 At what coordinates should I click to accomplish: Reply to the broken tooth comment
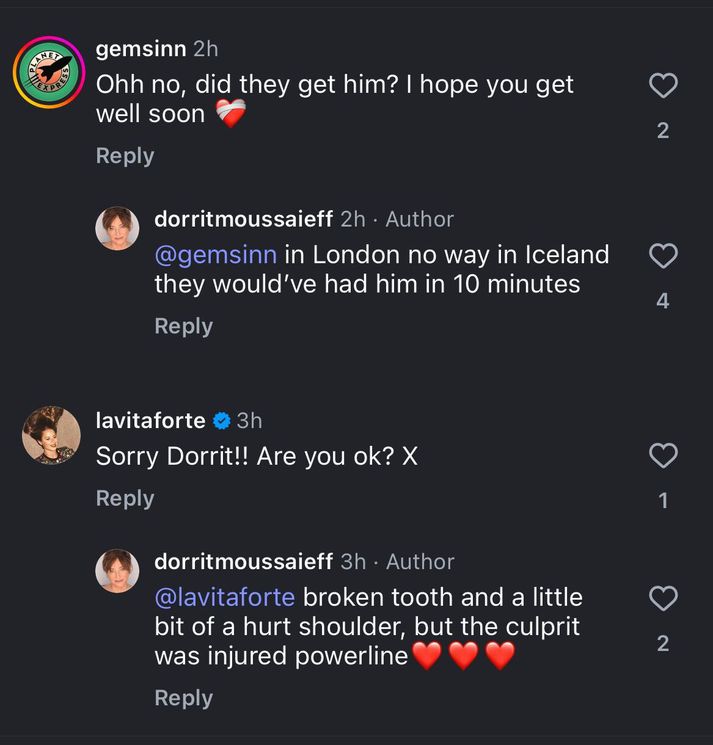183,698
